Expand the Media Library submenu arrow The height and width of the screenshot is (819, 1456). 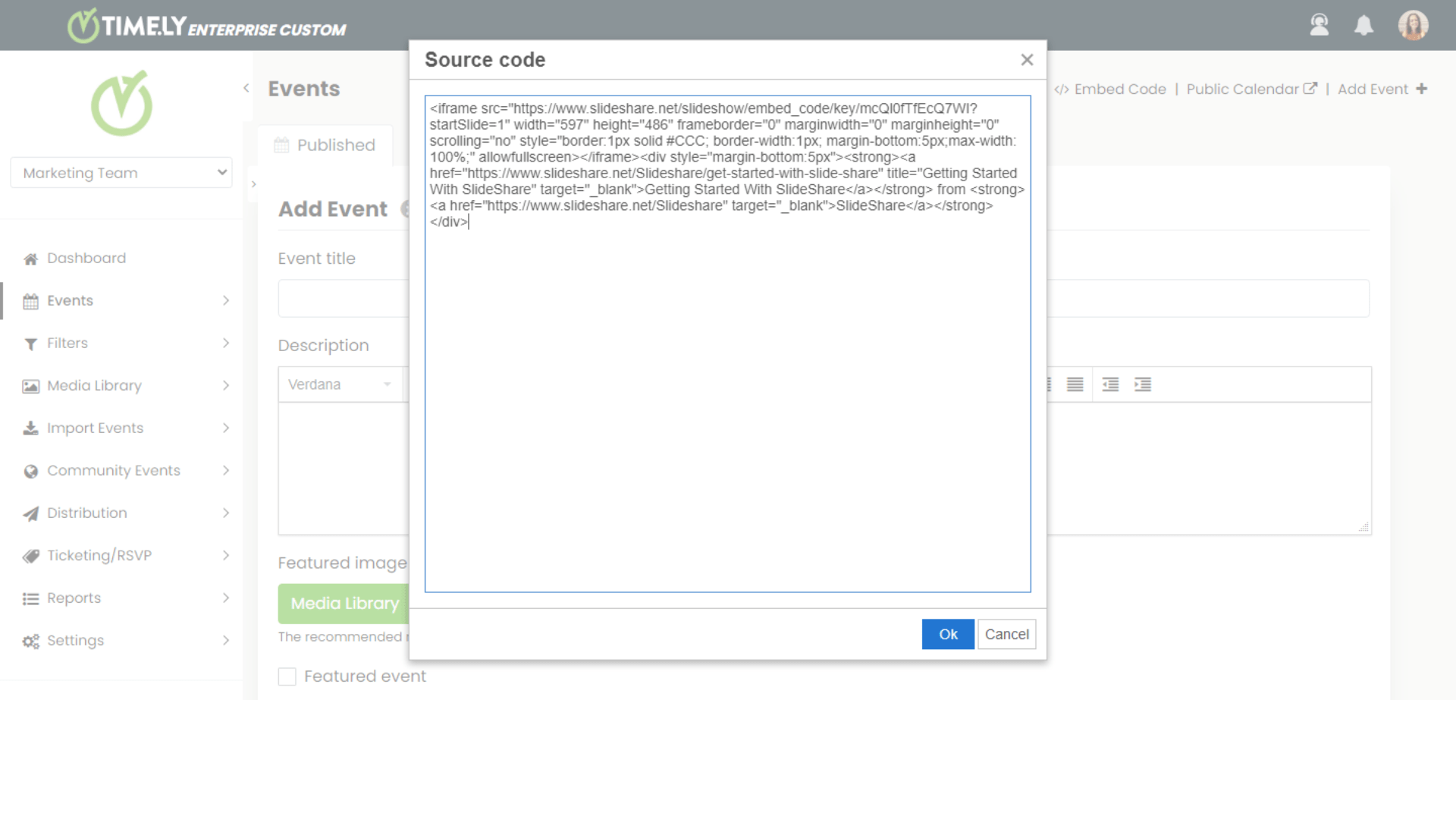tap(226, 385)
